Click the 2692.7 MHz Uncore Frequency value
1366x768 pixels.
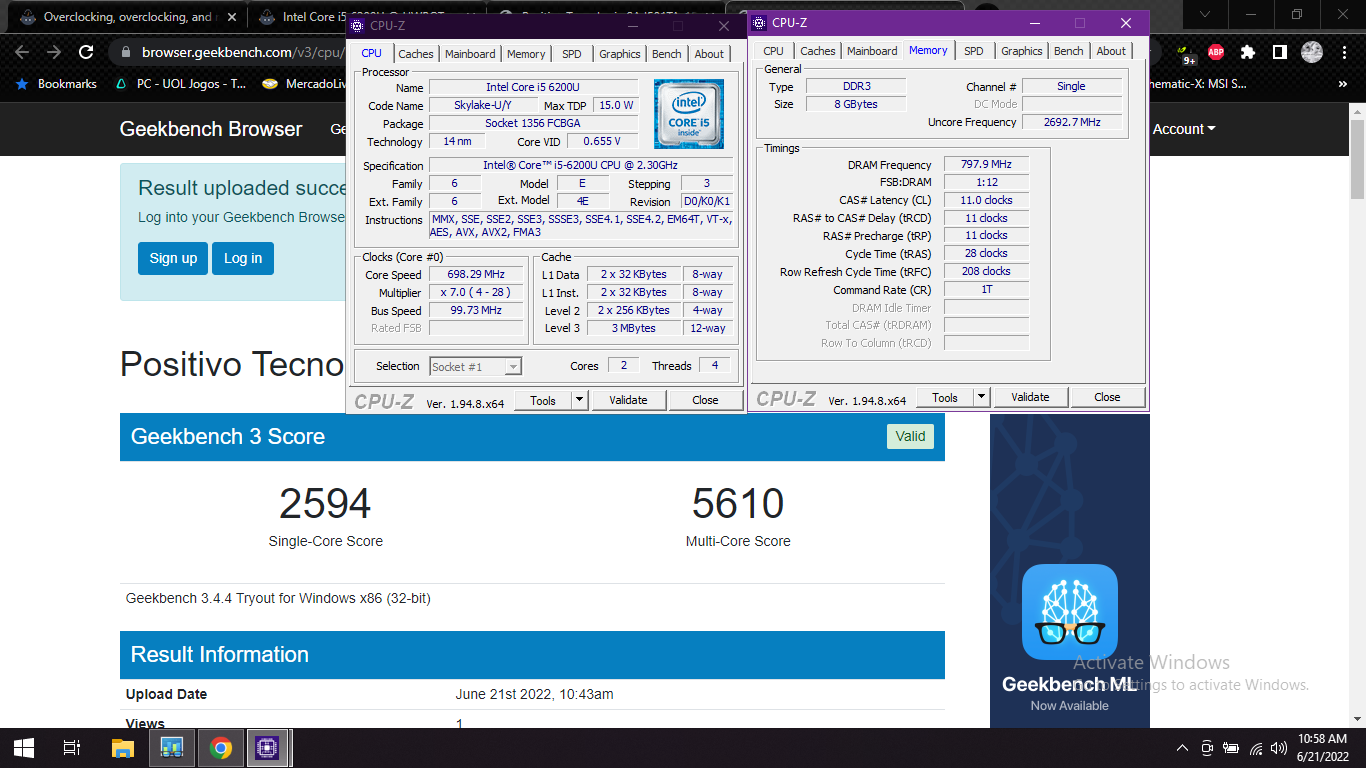1071,122
